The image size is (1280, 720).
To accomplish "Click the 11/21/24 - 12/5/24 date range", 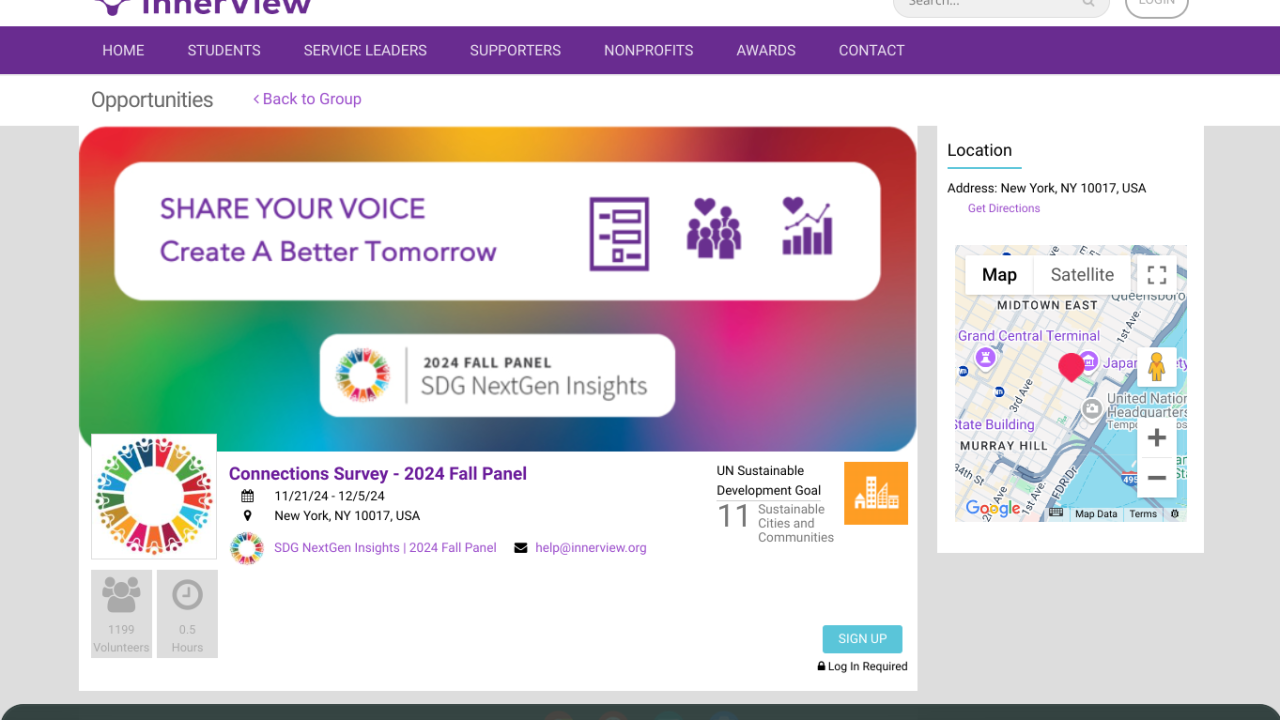I will (x=330, y=496).
